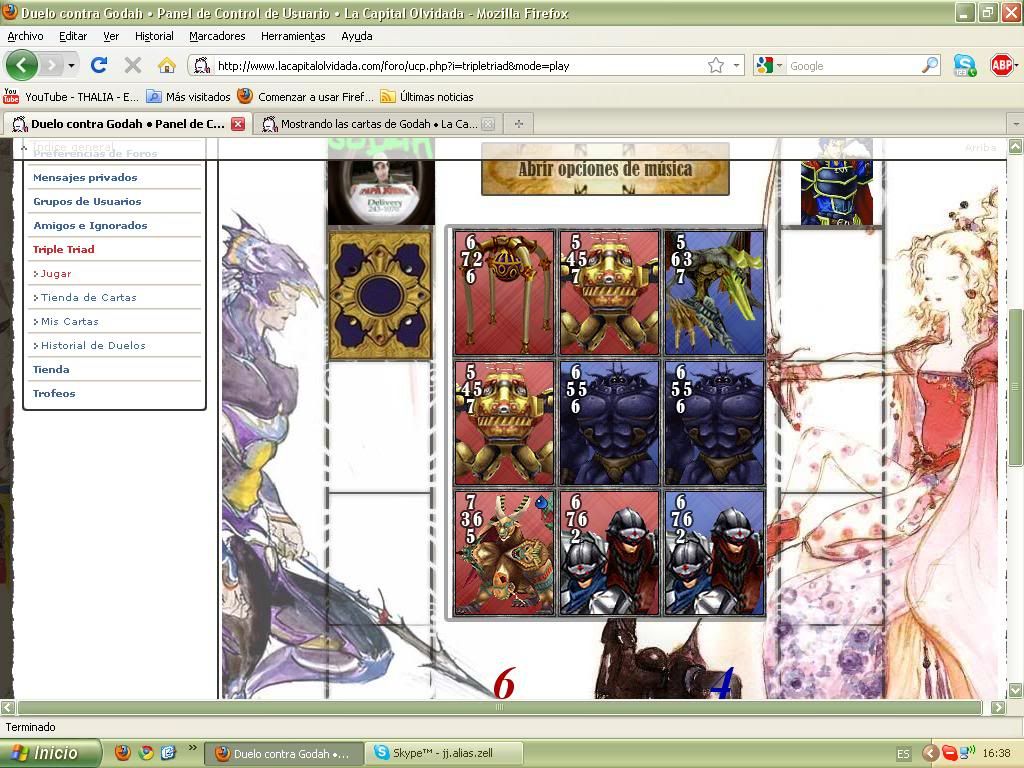The image size is (1024, 768).
Task: Click the board card numbered 6 7 2 6
Action: coord(504,293)
